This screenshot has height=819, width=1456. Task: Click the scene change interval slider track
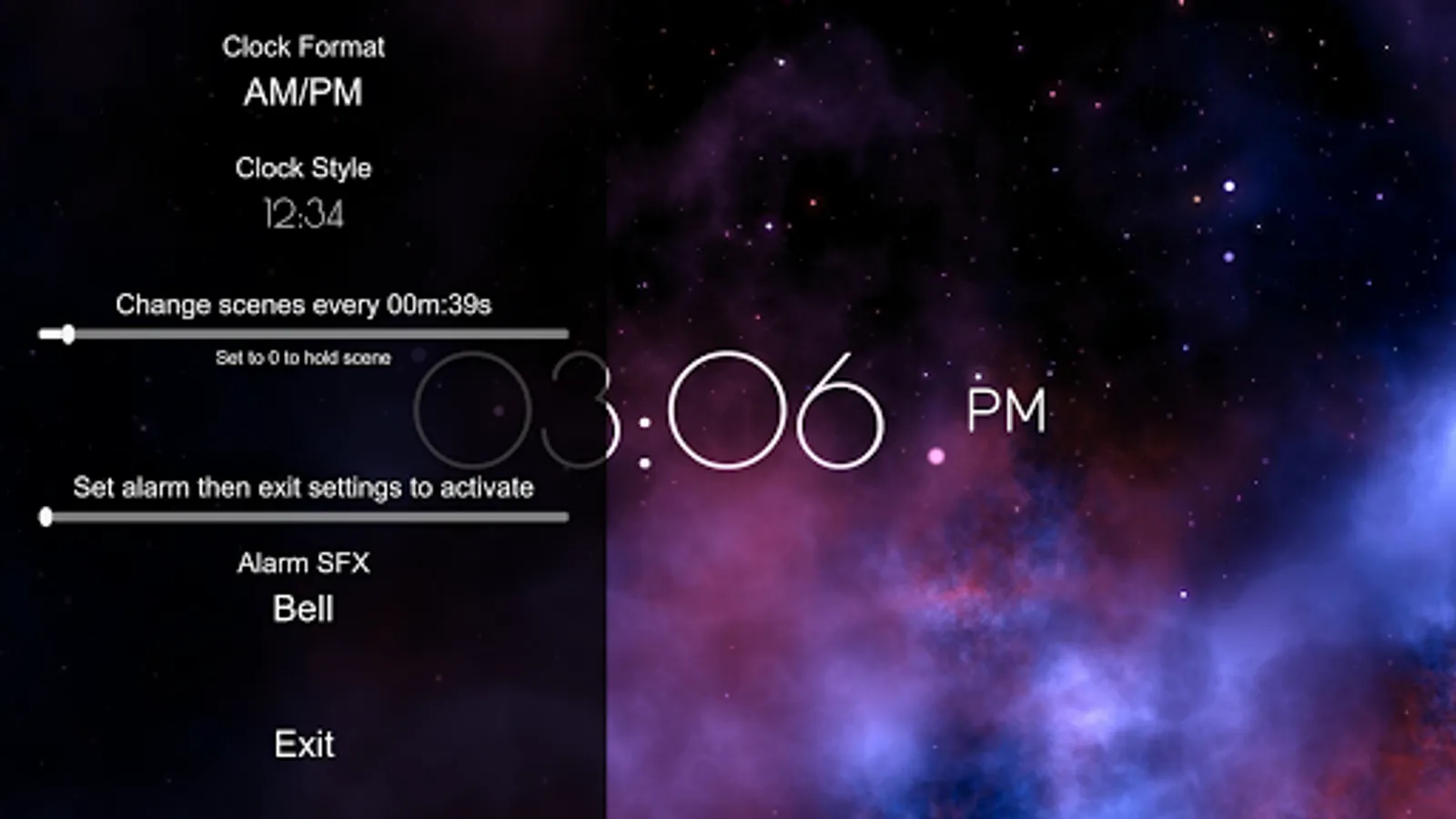point(304,334)
